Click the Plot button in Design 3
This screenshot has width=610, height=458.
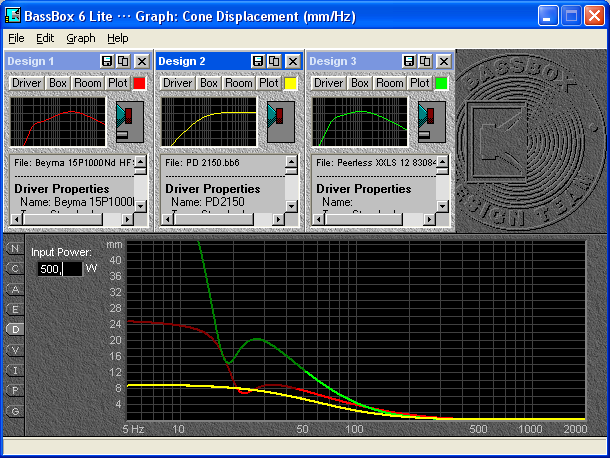coord(419,83)
